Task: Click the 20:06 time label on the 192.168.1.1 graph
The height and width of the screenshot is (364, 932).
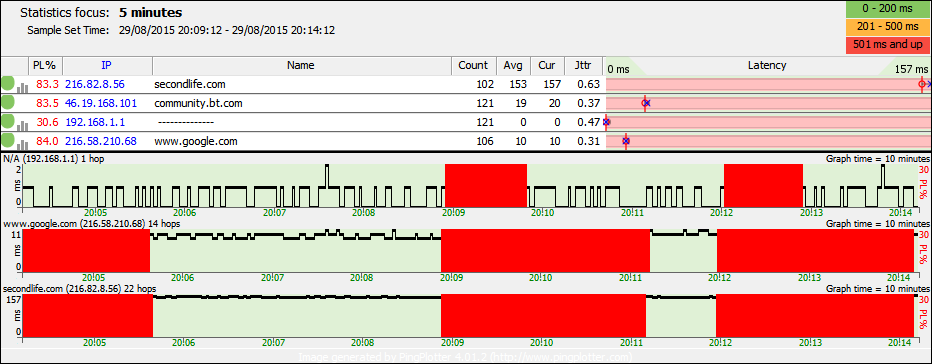Action: coord(185,213)
